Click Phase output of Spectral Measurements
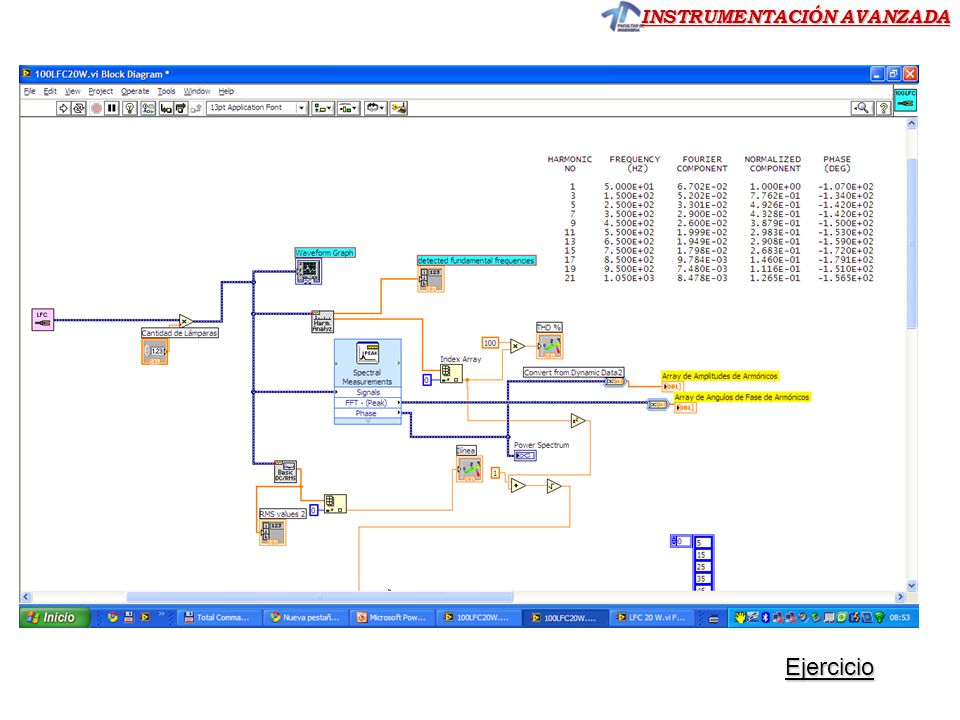The height and width of the screenshot is (720, 960). click(367, 413)
